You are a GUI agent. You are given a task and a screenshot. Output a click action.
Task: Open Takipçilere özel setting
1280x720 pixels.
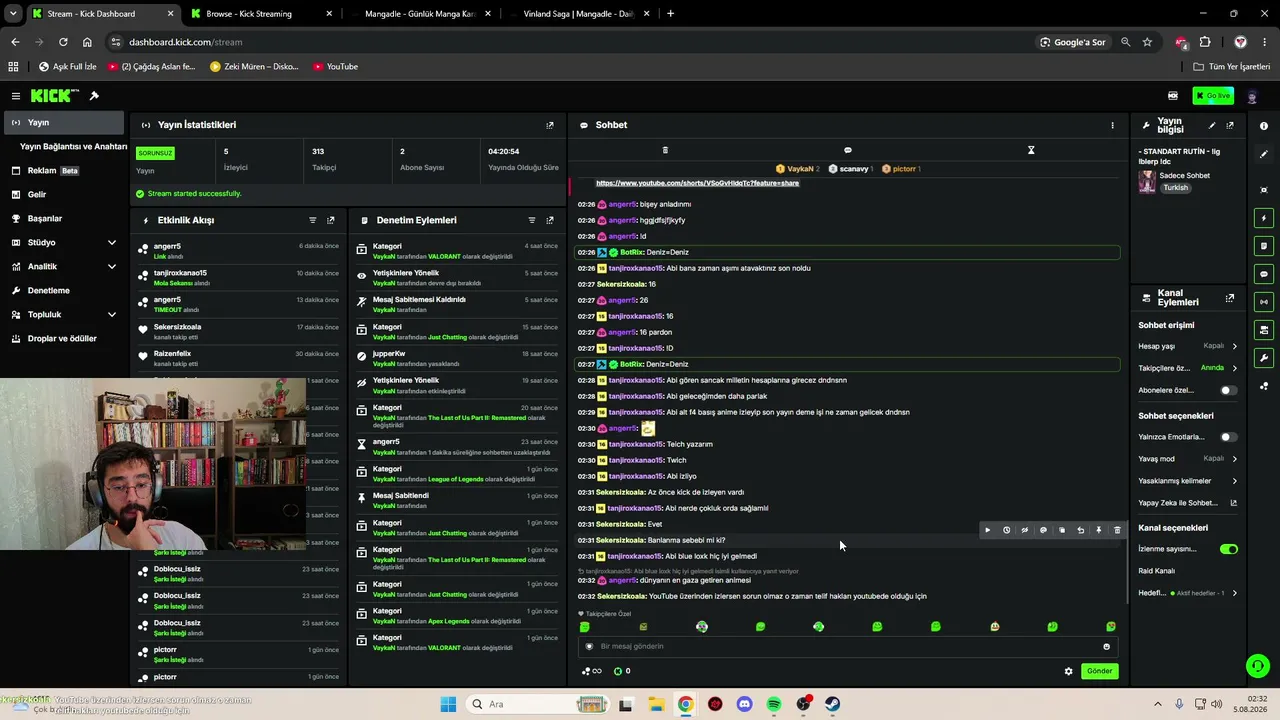tap(1188, 368)
